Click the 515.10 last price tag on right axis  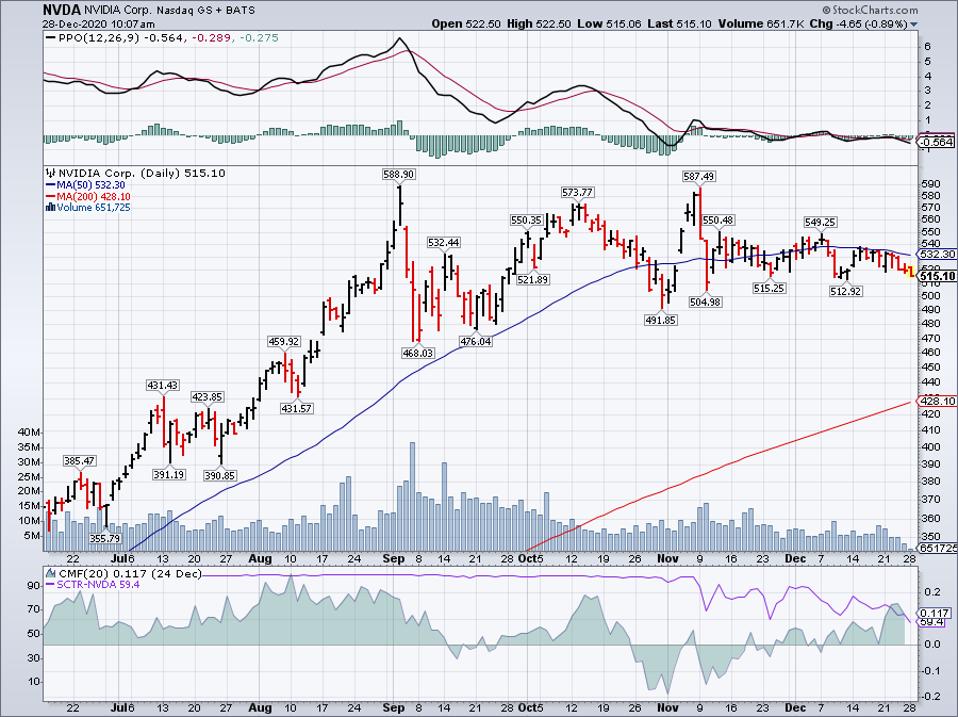point(938,278)
